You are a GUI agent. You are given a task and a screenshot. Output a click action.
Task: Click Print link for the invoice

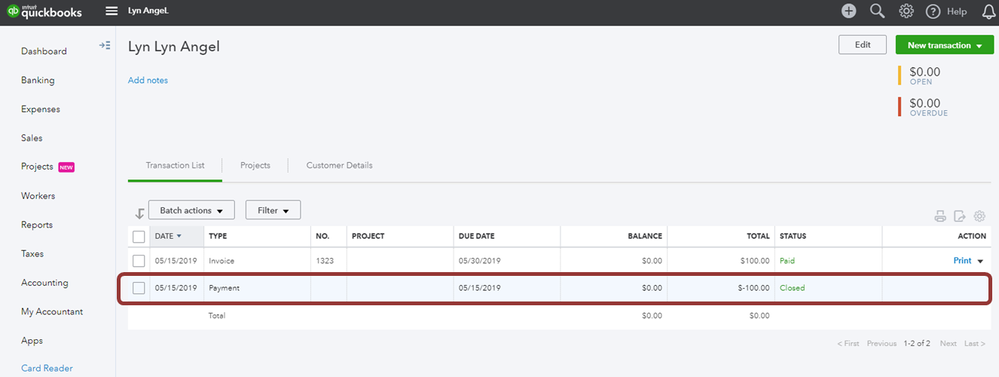[x=962, y=260]
